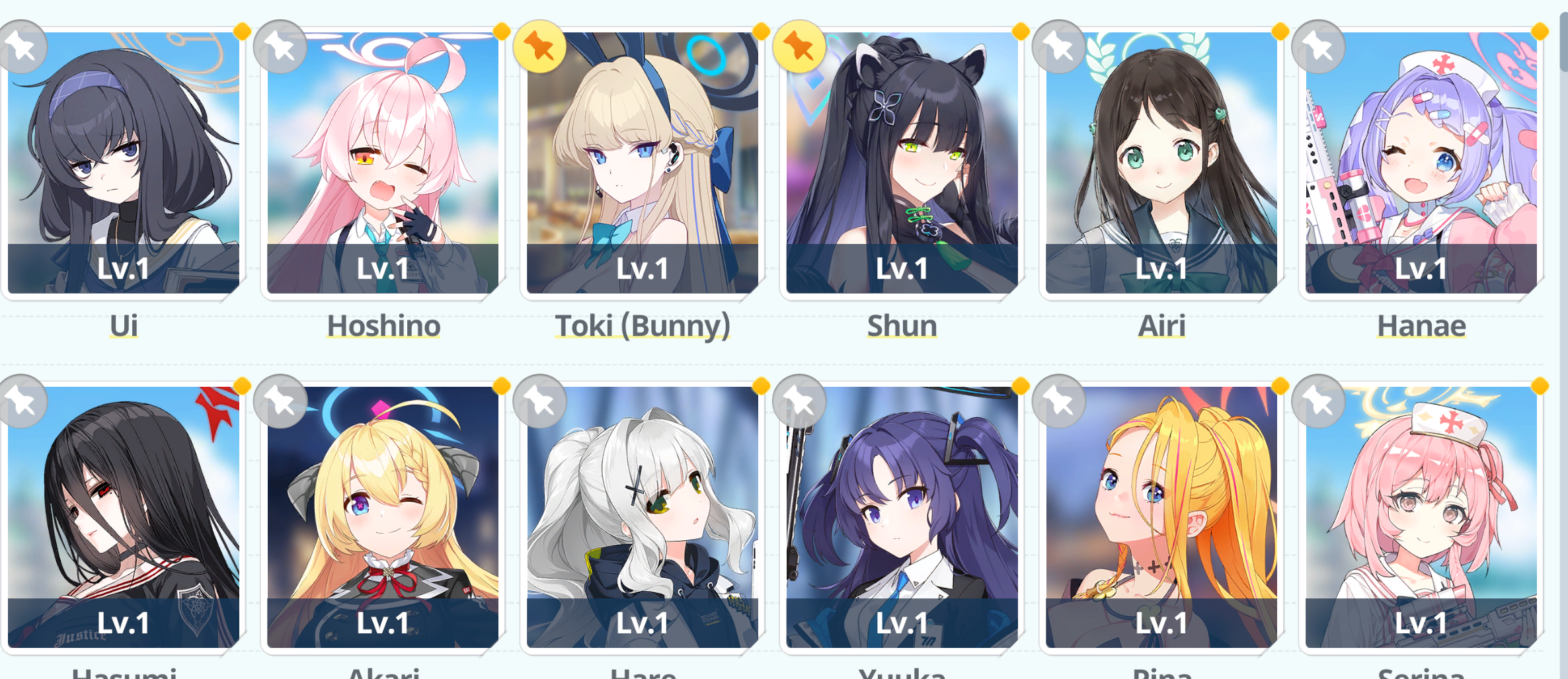Screen dimensions: 1568x679
Task: Open the Ui name link
Action: tap(124, 325)
